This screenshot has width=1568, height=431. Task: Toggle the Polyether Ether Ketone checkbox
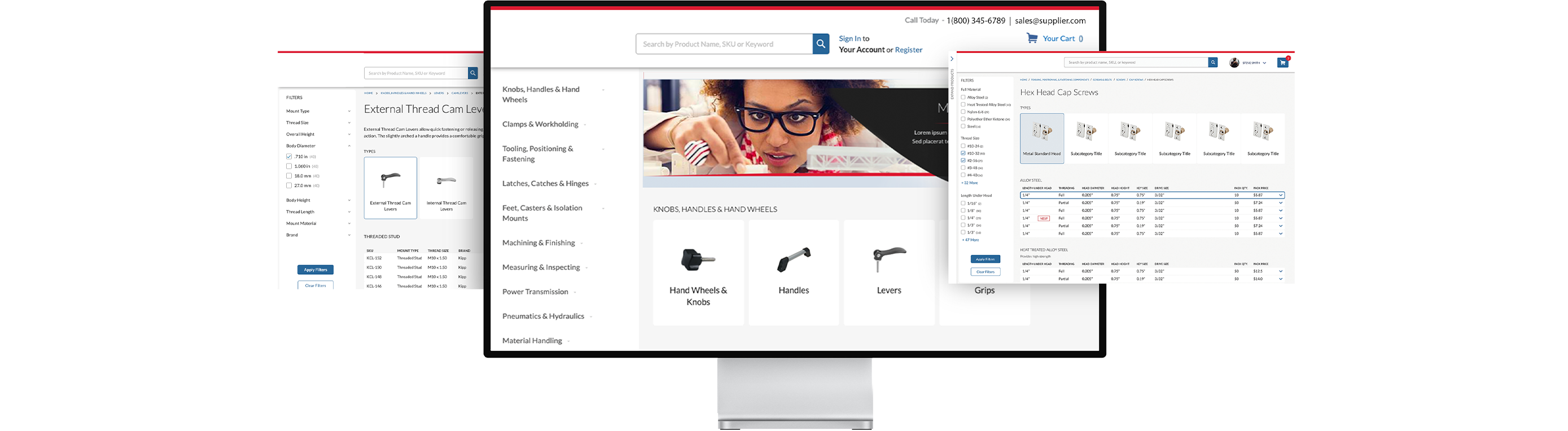pos(963,120)
